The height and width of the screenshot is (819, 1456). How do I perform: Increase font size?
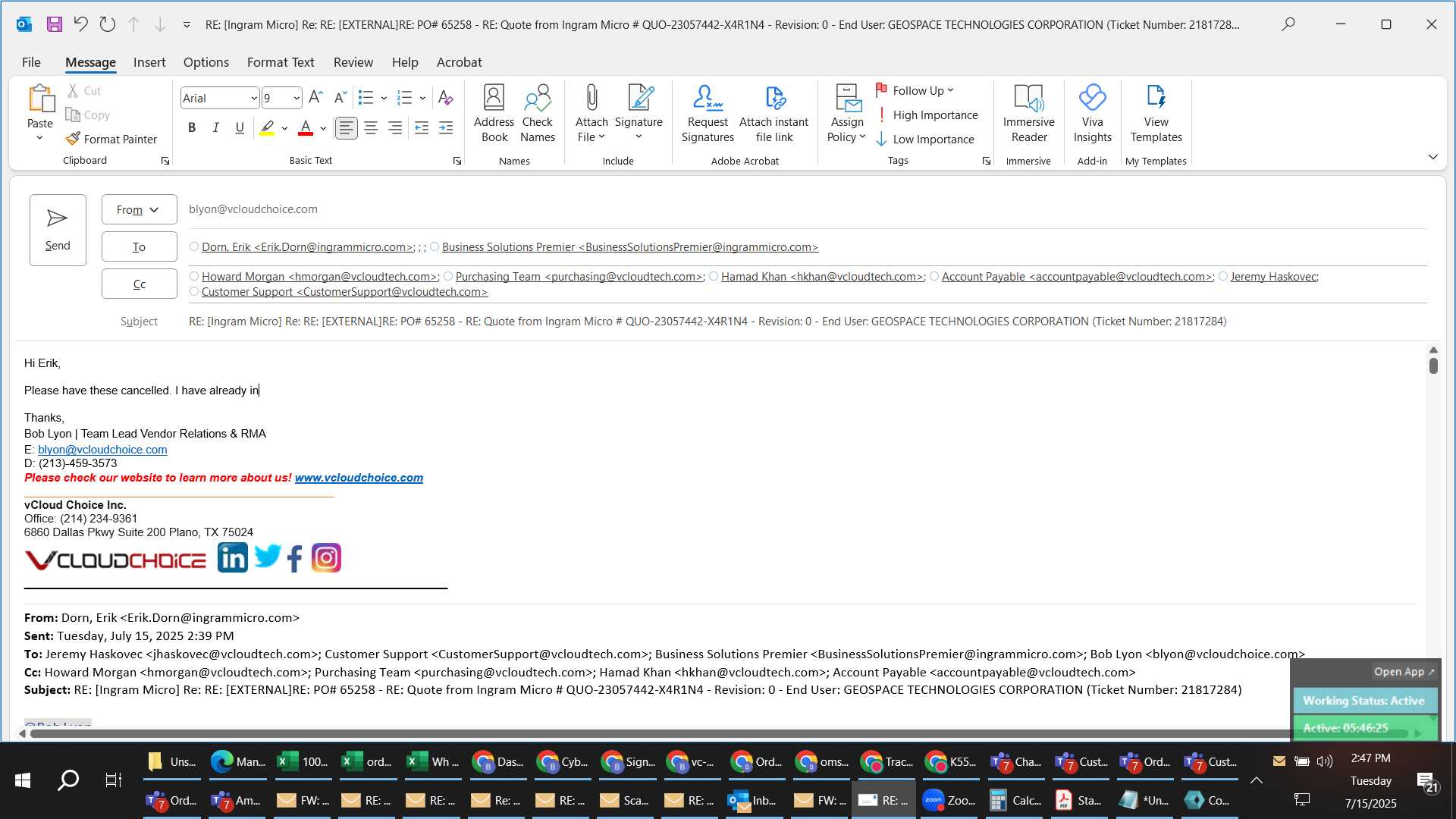[315, 98]
